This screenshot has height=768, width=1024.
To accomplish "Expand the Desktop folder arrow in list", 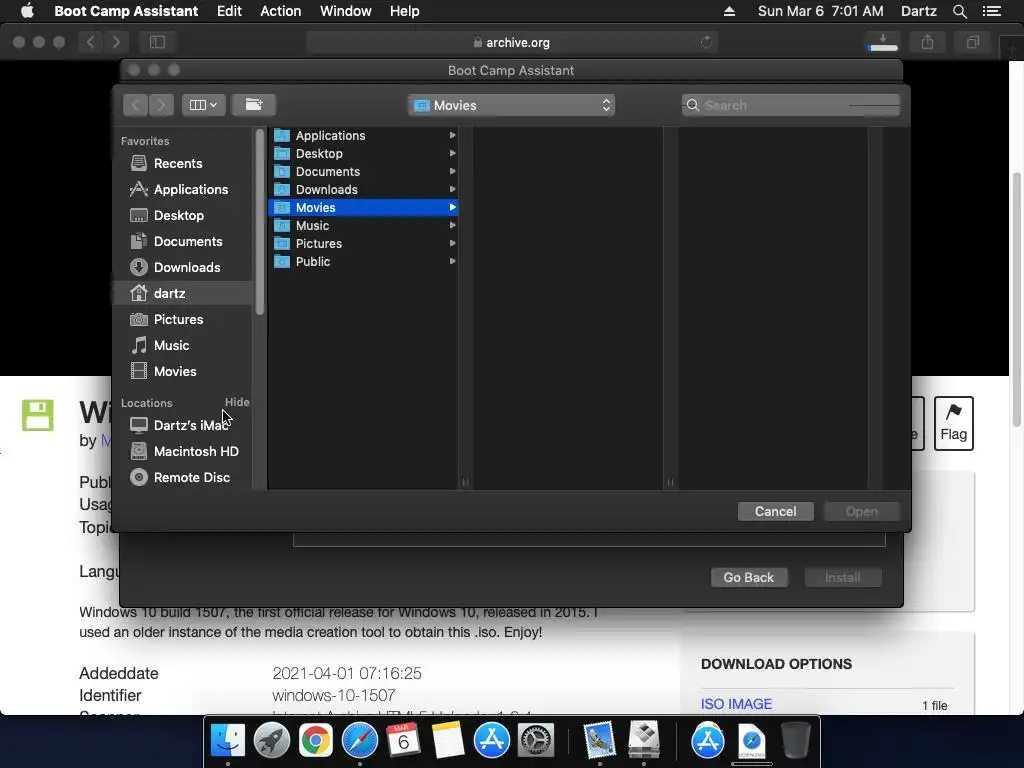I will point(452,153).
